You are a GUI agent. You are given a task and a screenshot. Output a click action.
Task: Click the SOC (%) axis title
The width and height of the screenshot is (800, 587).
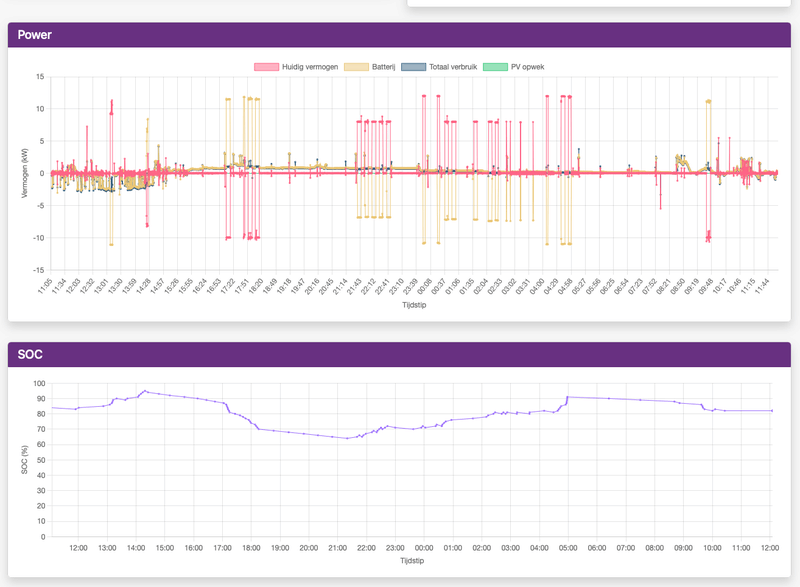tap(24, 460)
